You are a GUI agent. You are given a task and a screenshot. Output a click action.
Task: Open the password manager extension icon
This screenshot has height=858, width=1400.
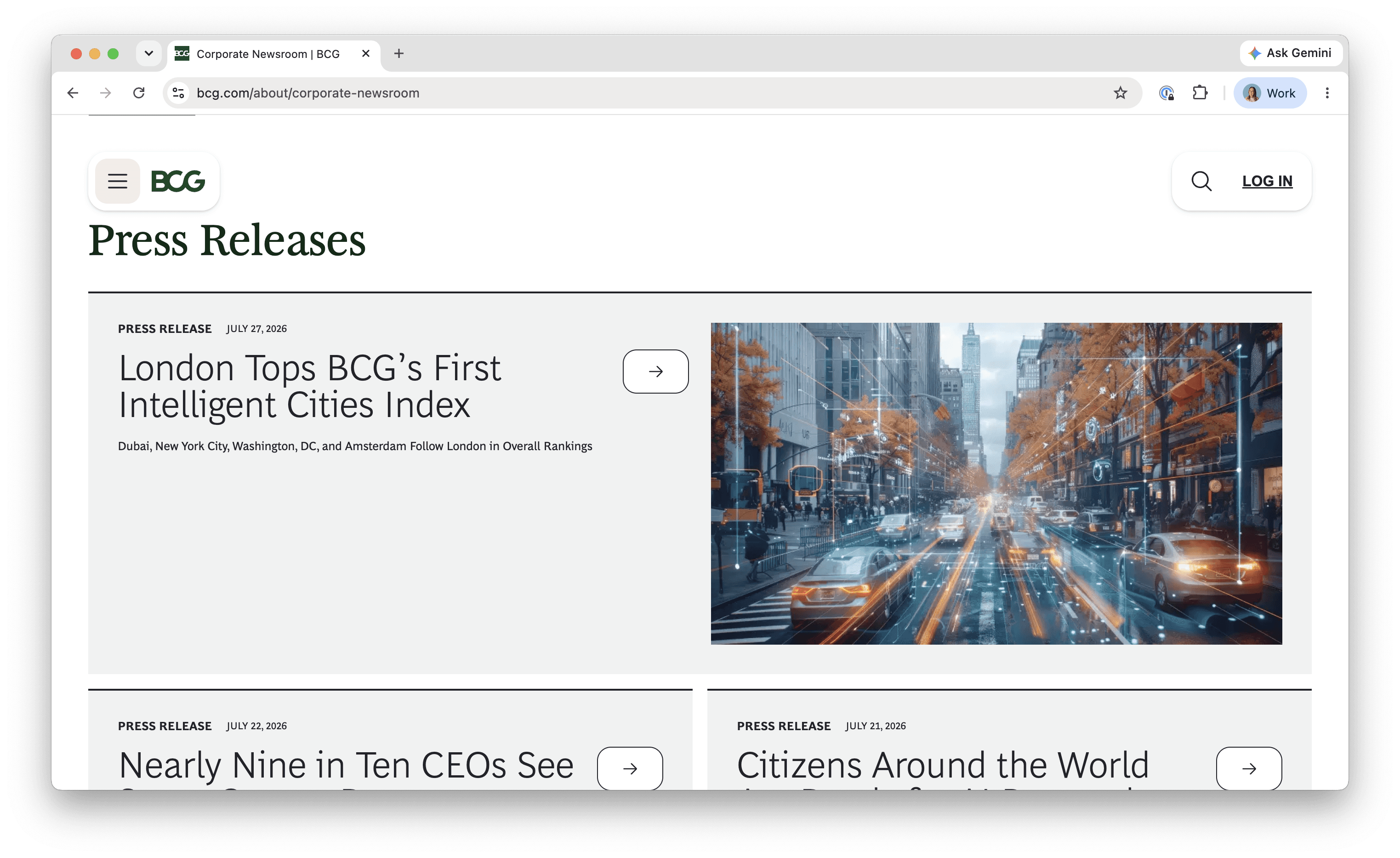tap(1167, 93)
